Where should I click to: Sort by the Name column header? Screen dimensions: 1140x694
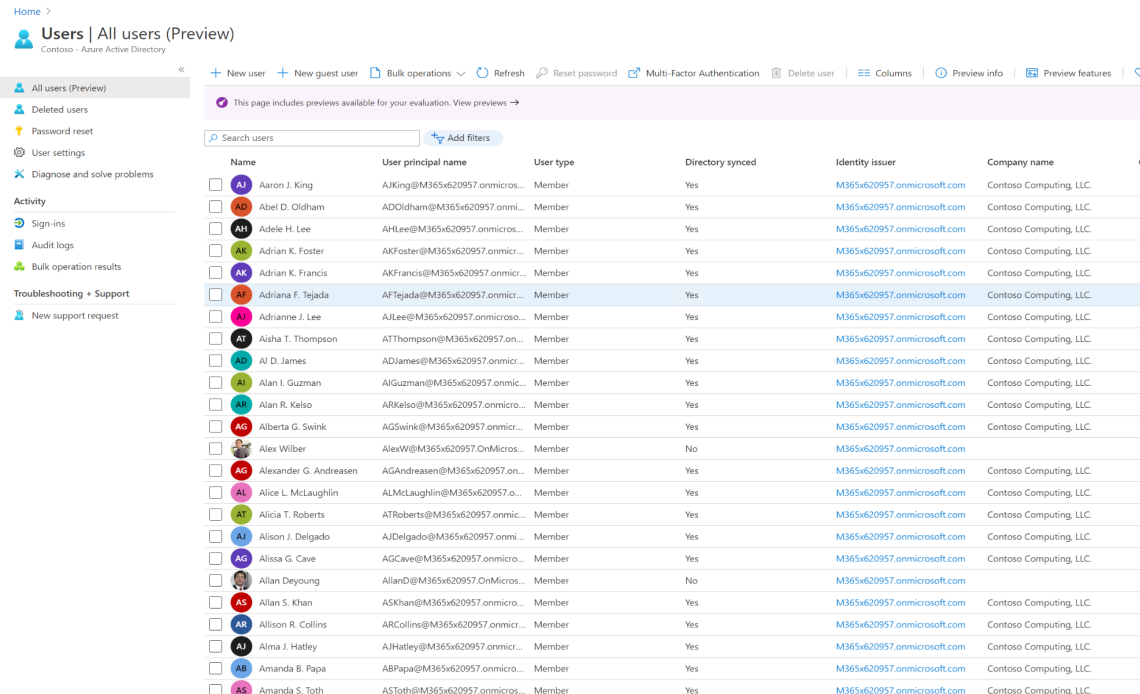coord(243,162)
